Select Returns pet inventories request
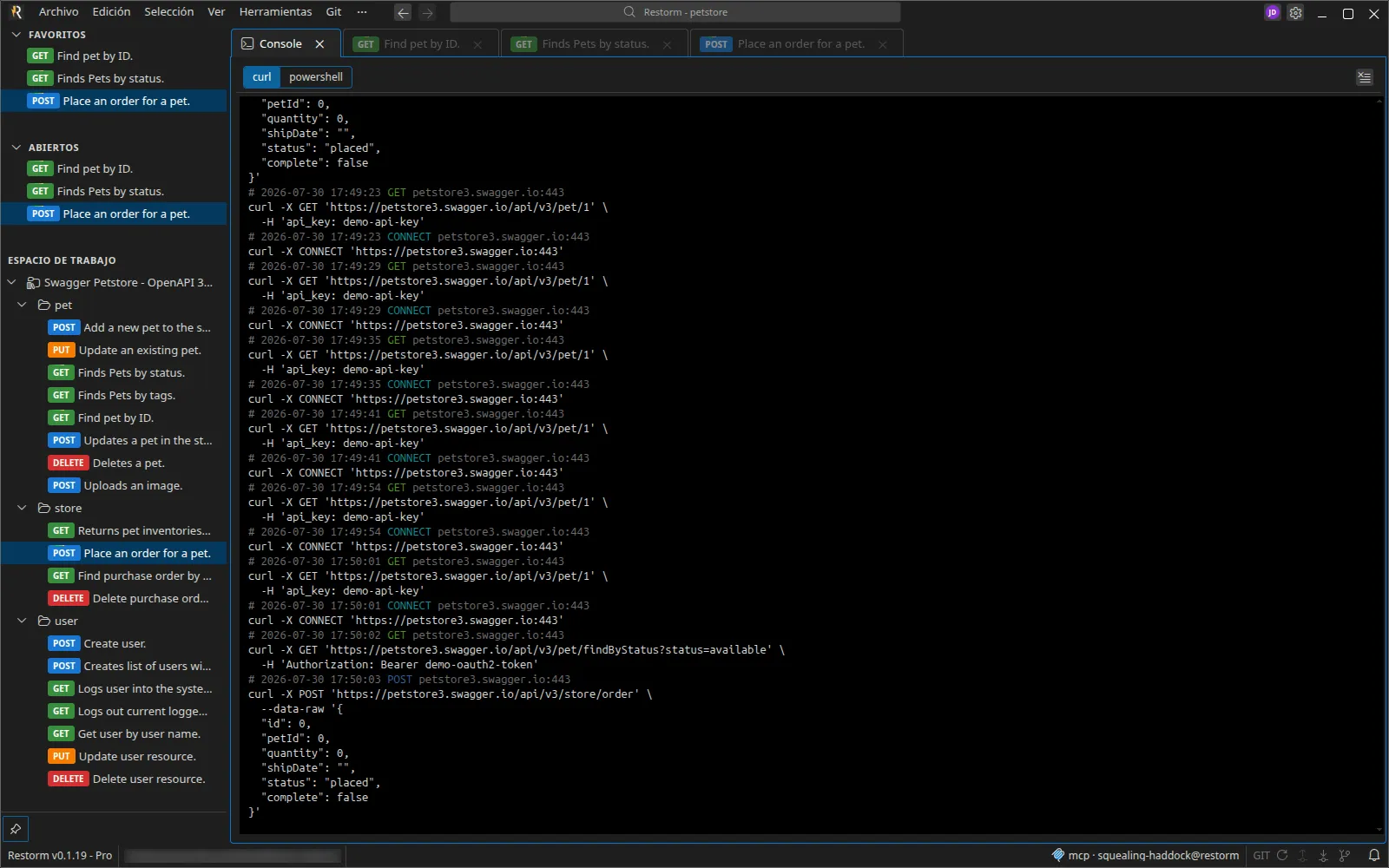Viewport: 1389px width, 868px height. pyautogui.click(x=114, y=531)
